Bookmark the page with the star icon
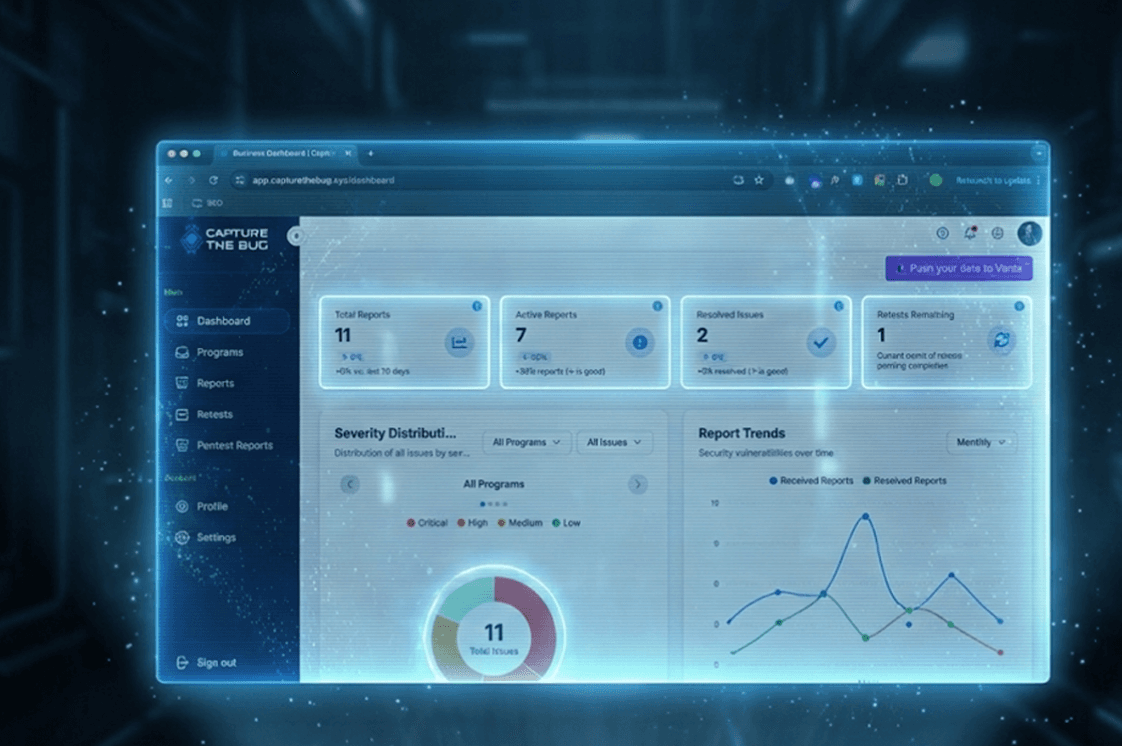Image resolution: width=1122 pixels, height=746 pixels. [x=759, y=180]
